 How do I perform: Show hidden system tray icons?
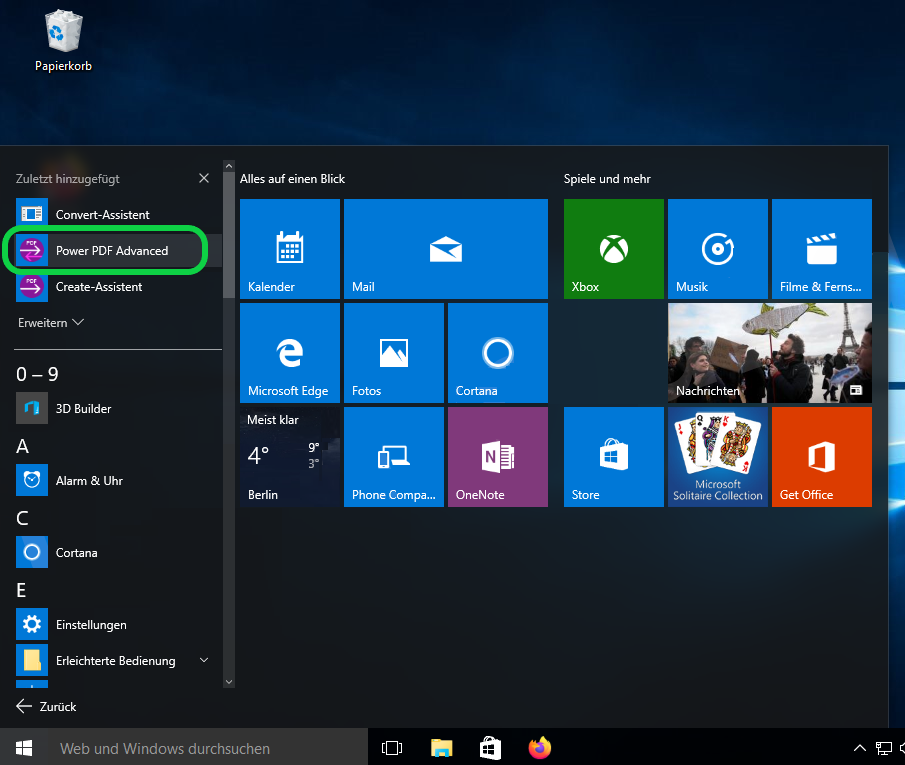tap(859, 748)
